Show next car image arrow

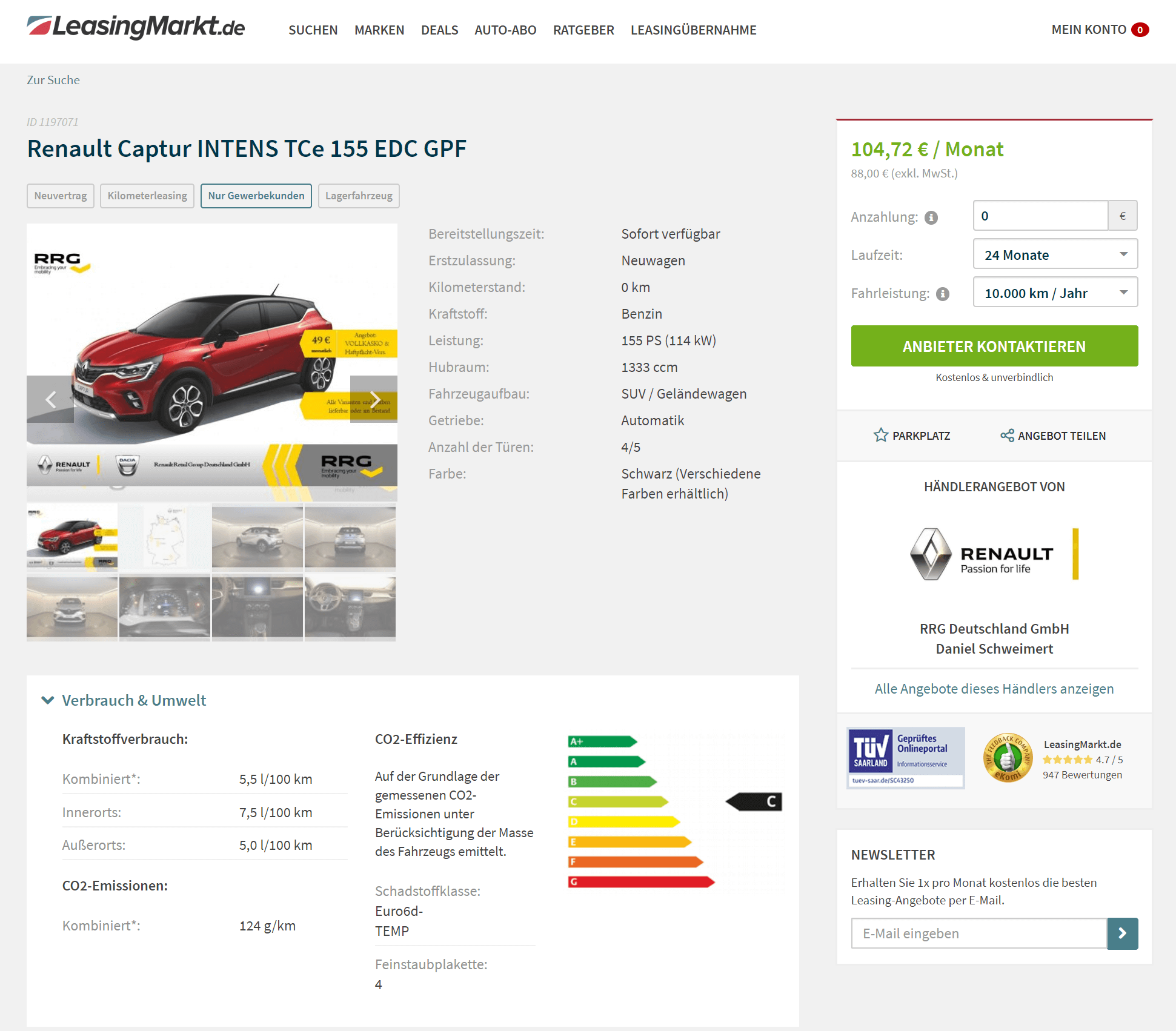(374, 399)
